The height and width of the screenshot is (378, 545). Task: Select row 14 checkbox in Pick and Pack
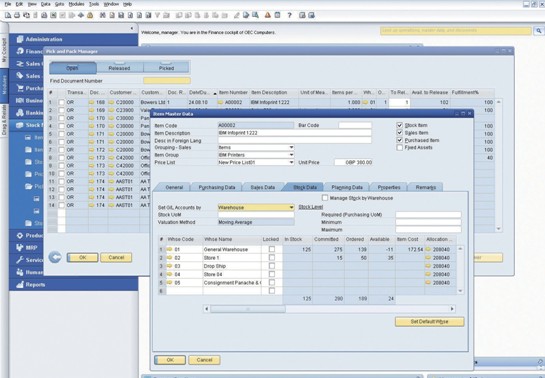click(62, 205)
